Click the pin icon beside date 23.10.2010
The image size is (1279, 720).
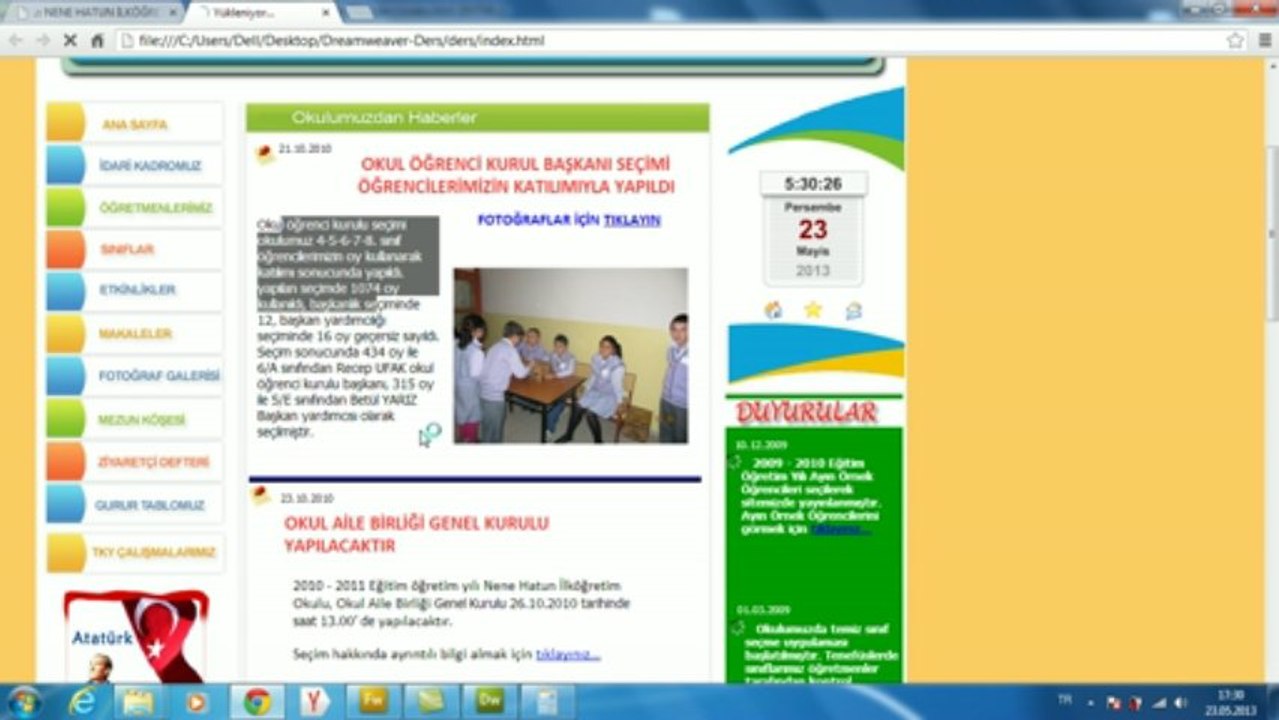(261, 495)
